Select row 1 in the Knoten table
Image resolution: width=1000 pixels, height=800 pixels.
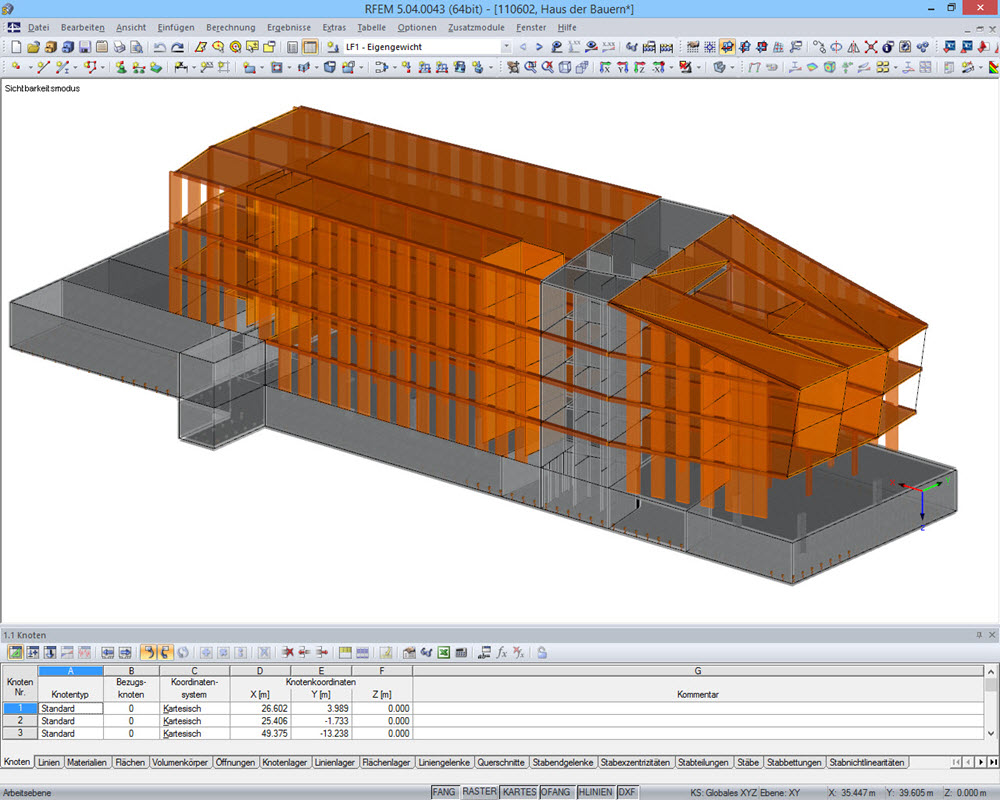19,707
